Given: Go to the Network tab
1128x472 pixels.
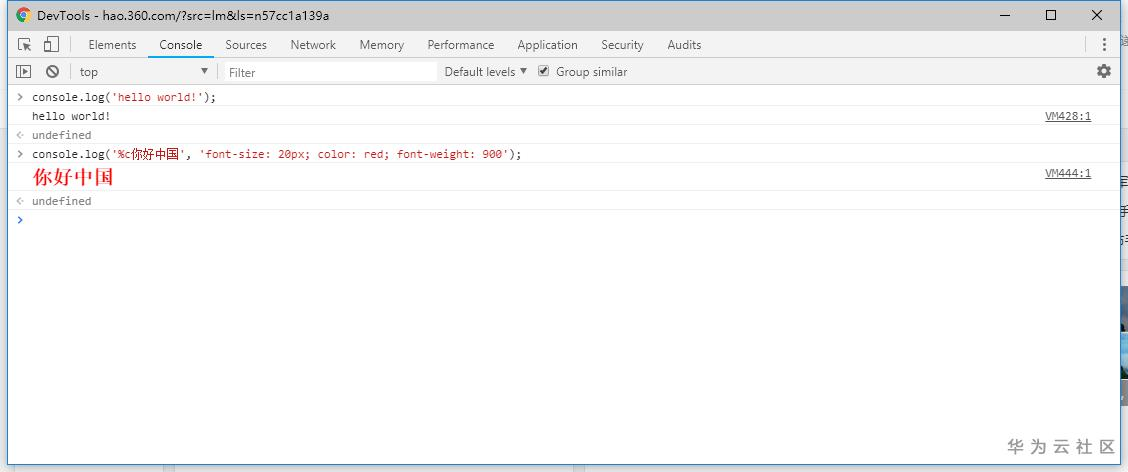Looking at the screenshot, I should click(313, 45).
